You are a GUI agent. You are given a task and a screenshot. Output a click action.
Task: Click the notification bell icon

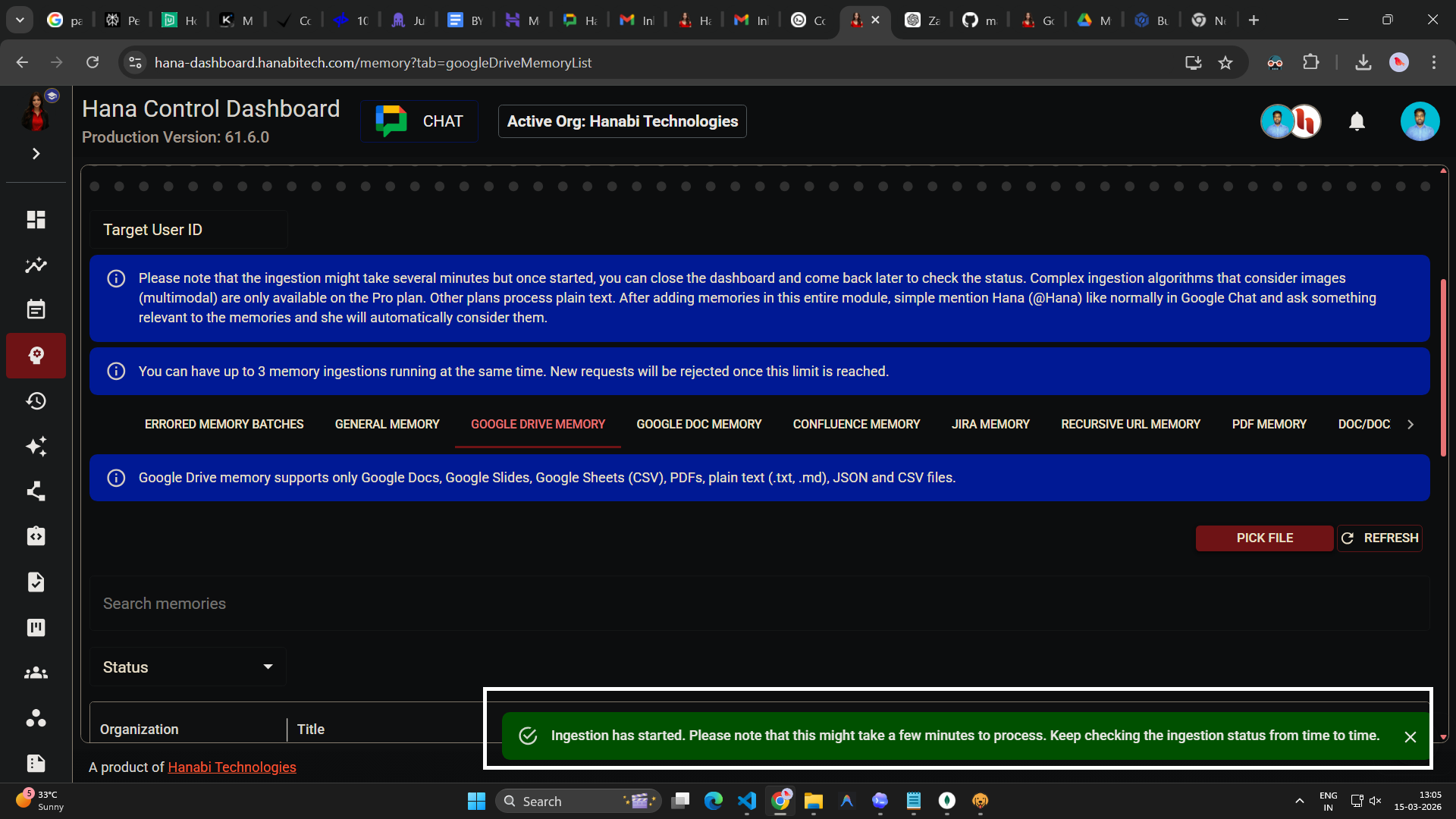coord(1357,121)
